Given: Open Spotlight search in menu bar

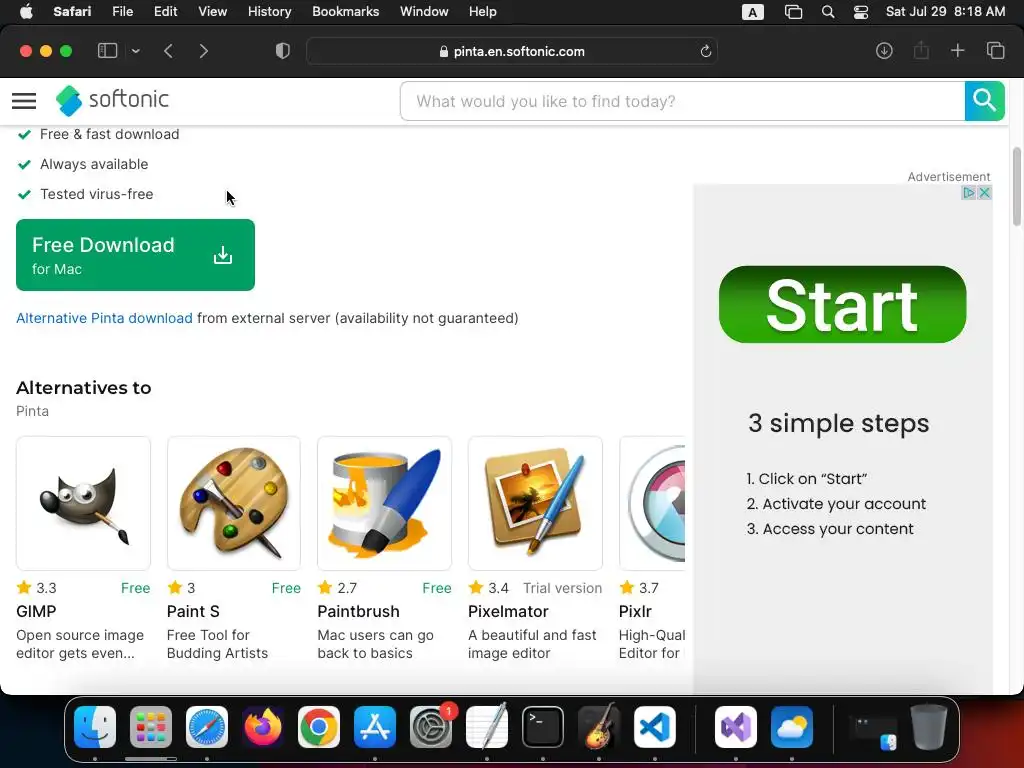Looking at the screenshot, I should pyautogui.click(x=827, y=12).
